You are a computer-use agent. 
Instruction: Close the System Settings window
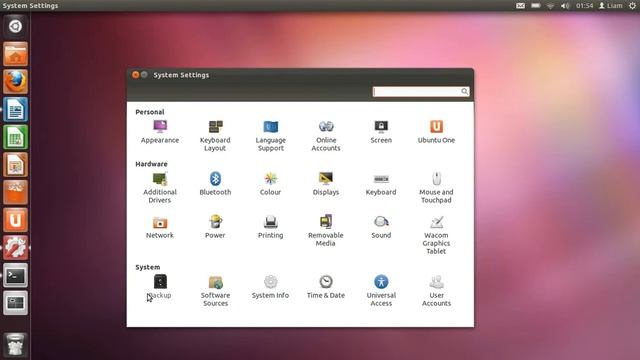[136, 75]
